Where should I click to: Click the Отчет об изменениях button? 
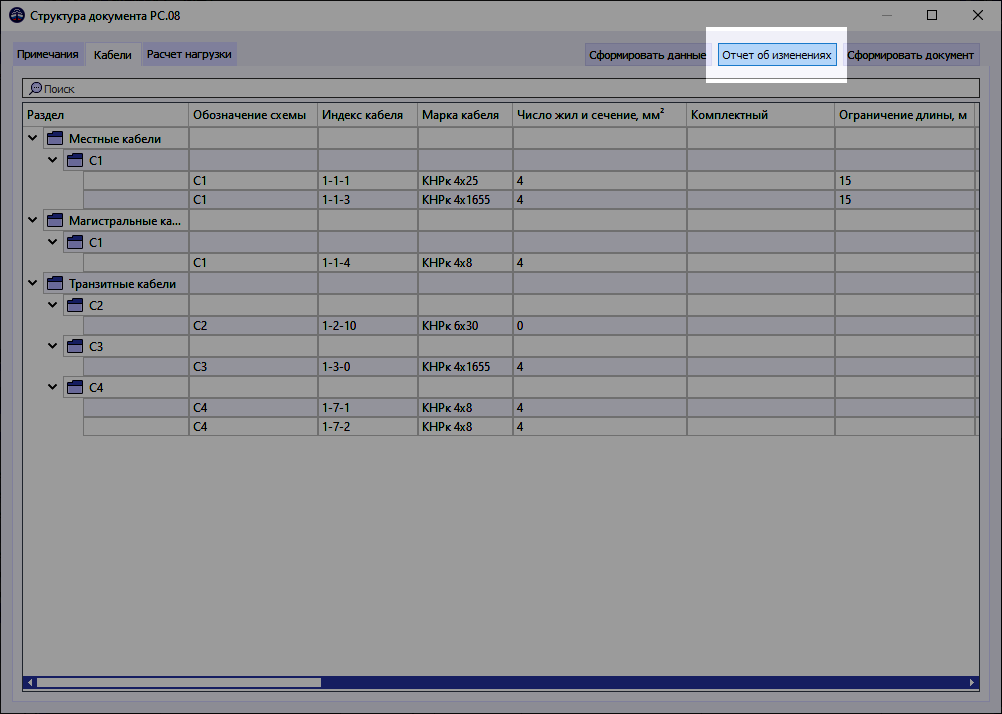776,55
